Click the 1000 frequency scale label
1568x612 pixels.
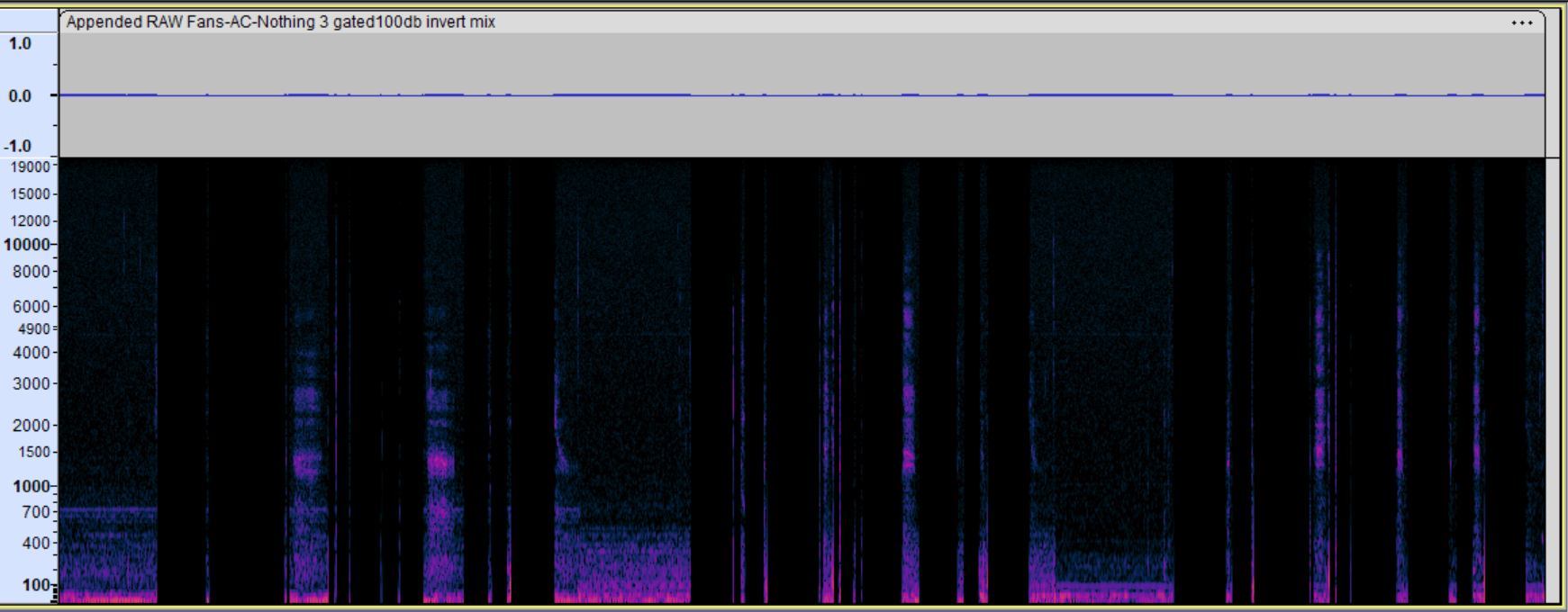pyautogui.click(x=32, y=486)
